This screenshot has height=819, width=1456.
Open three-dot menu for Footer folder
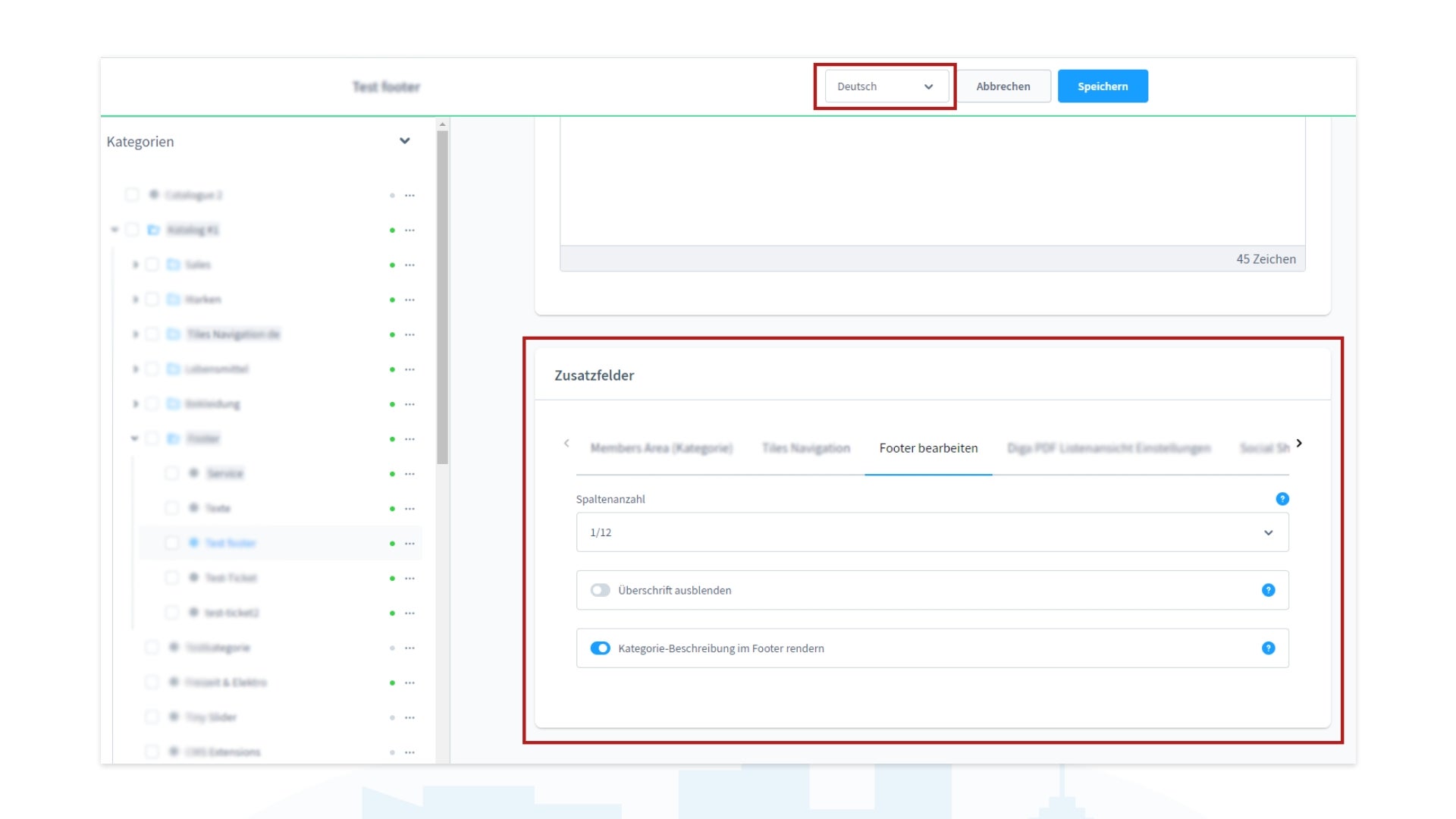(409, 439)
